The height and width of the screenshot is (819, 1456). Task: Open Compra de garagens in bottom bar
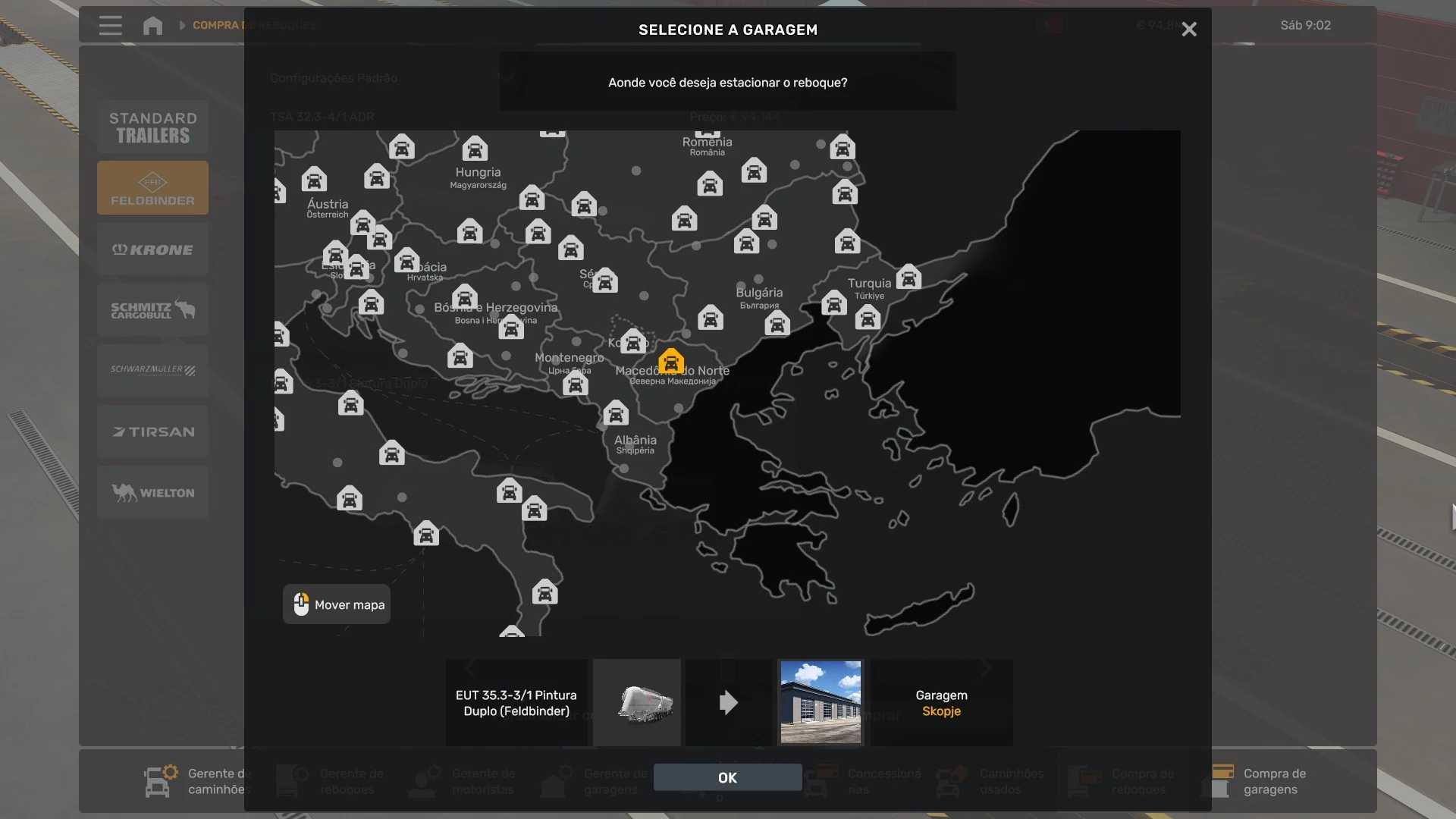pyautogui.click(x=1274, y=781)
